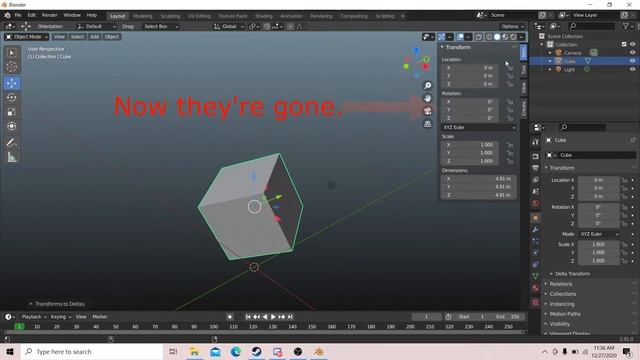Toggle Collection exclude checkbox in outliner

pyautogui.click(x=624, y=44)
